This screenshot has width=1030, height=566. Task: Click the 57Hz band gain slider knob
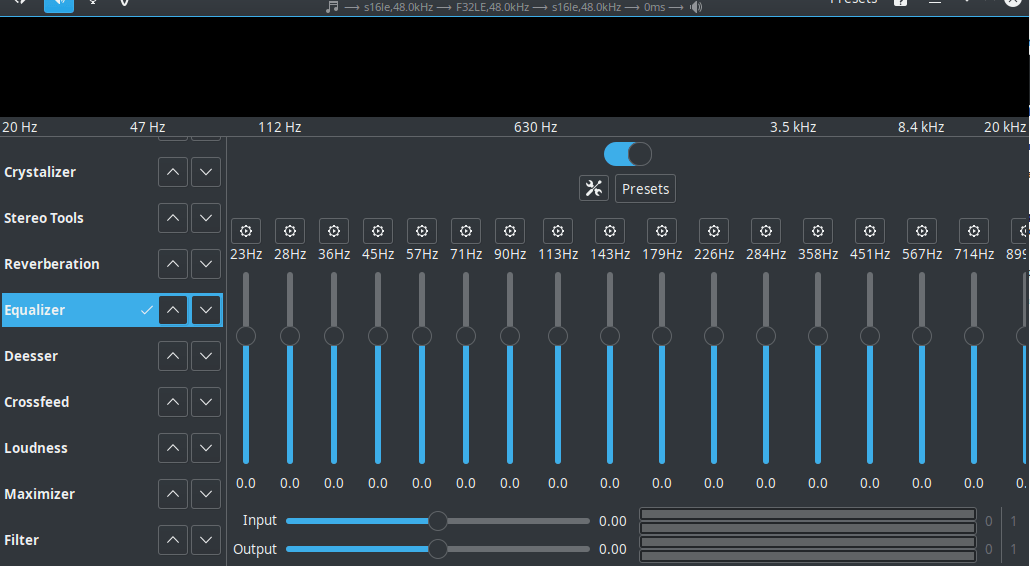(422, 336)
